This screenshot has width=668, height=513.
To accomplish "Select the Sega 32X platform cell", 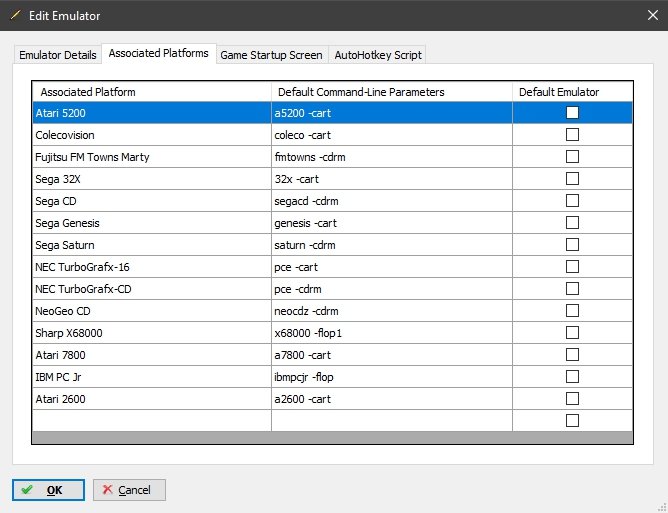I will 152,179.
